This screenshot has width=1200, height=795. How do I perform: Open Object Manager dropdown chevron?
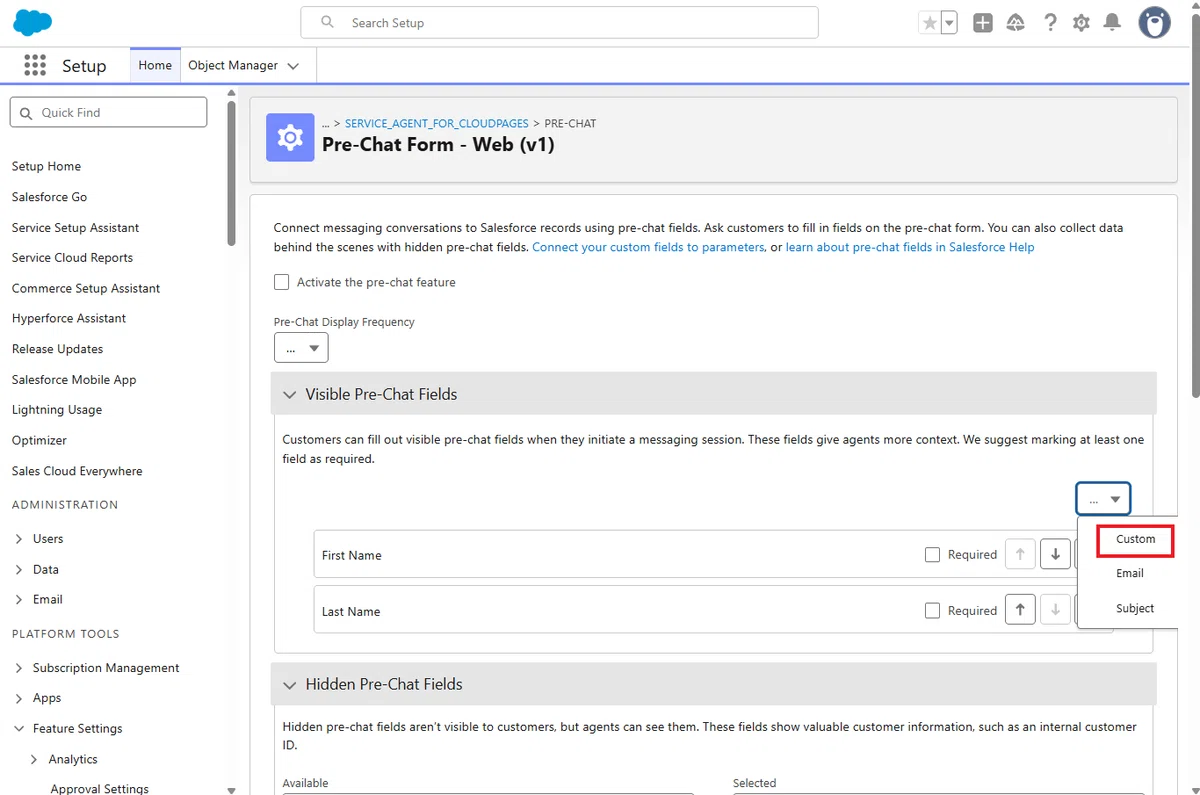(x=293, y=66)
